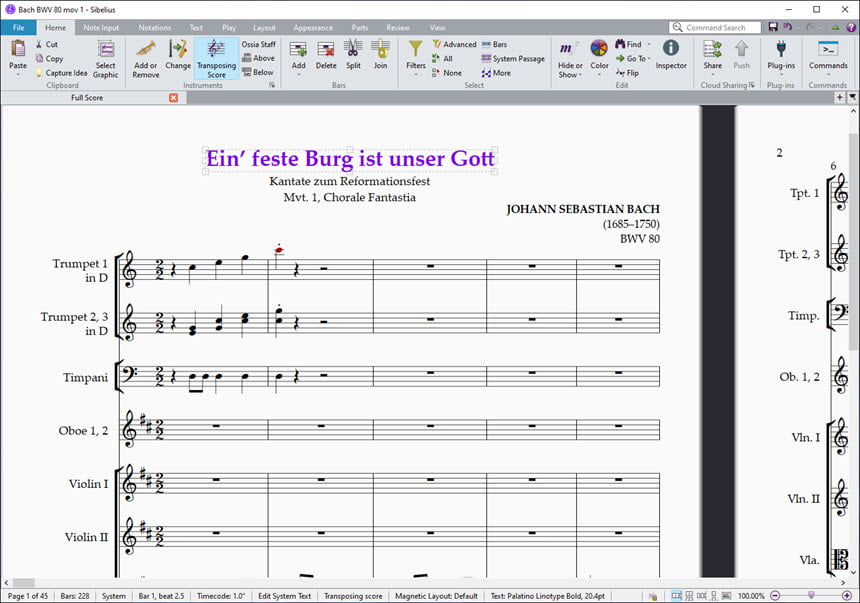Screen dimensions: 860x603
Task: Minimize the ribbon with green arrow
Action: [x=835, y=27]
